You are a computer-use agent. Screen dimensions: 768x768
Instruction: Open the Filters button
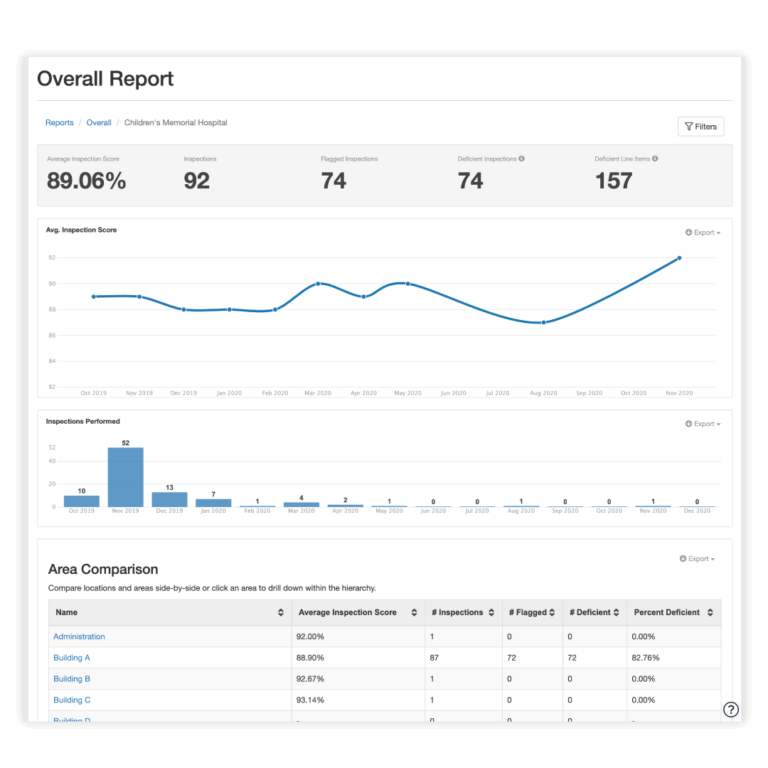click(700, 127)
